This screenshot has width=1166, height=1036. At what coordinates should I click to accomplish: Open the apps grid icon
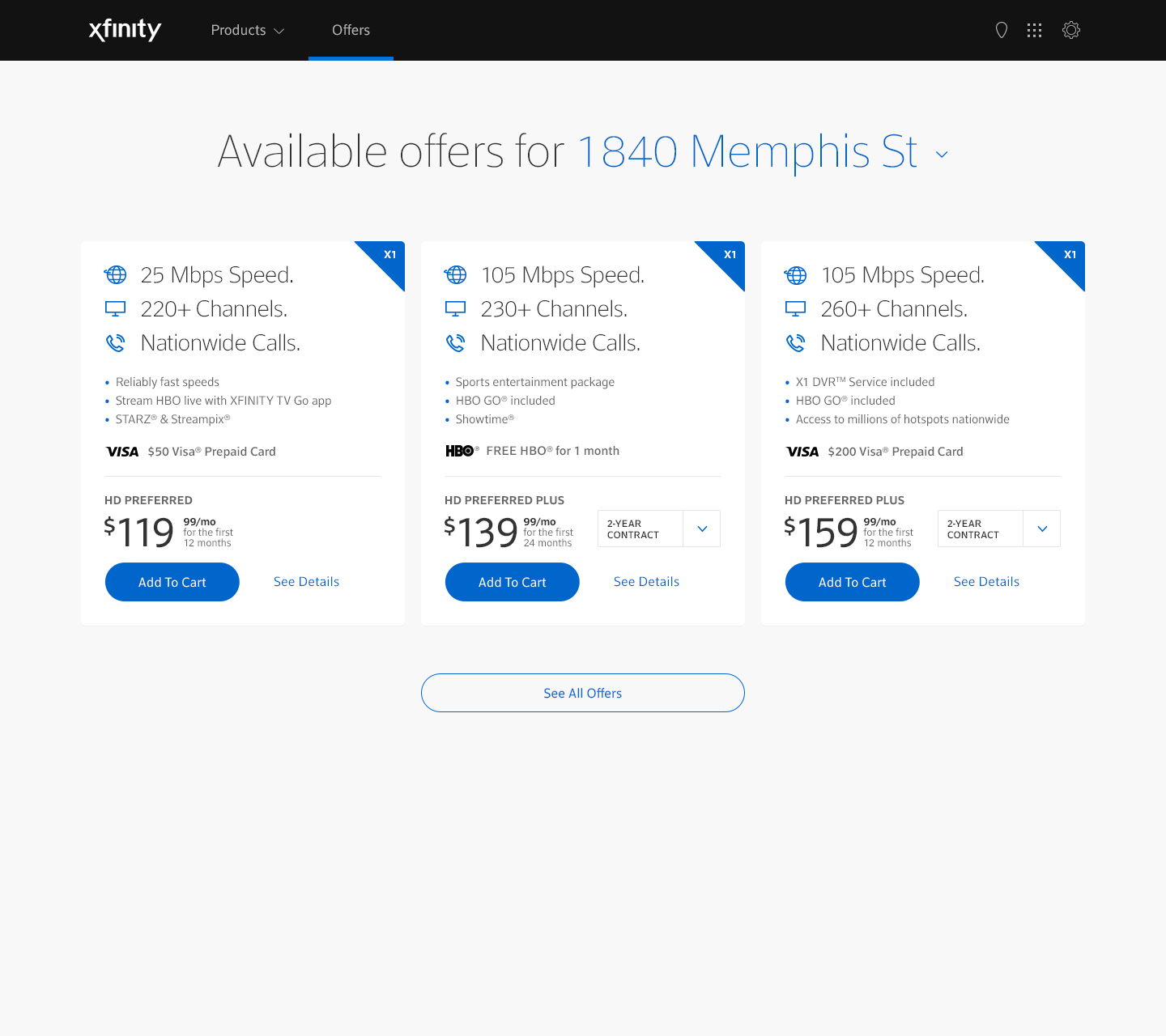click(1034, 30)
